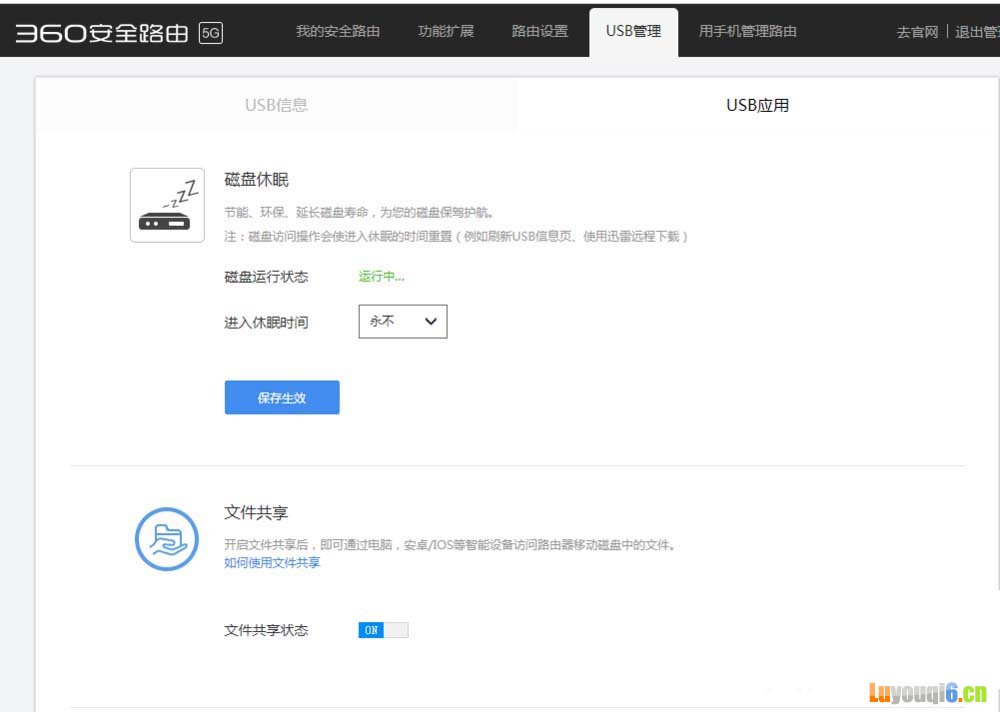Click the 去官网 link
This screenshot has width=1000, height=712.
(917, 32)
